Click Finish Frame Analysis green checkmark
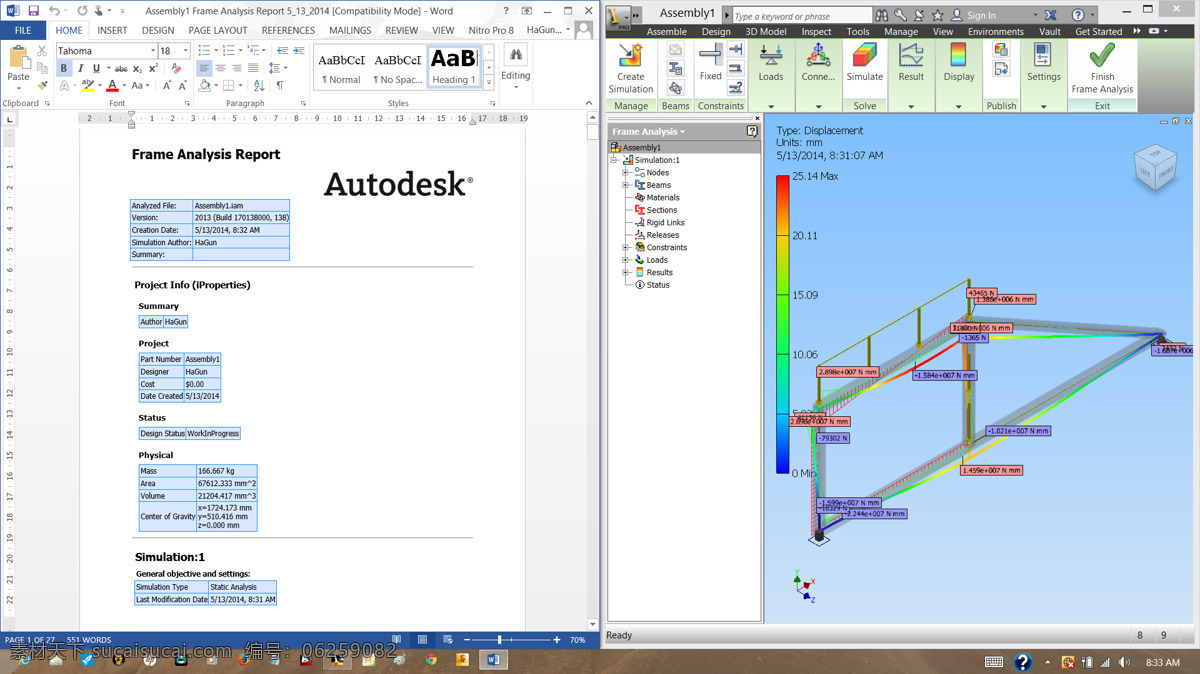This screenshot has height=674, width=1200. click(x=1102, y=68)
